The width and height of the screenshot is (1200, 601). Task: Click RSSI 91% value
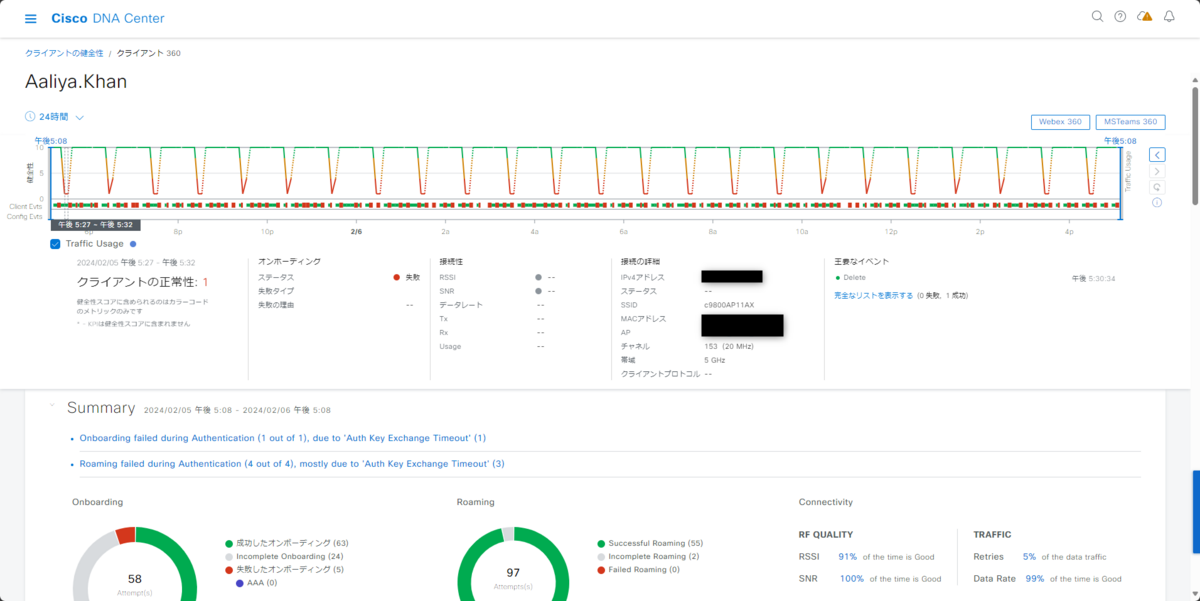847,556
